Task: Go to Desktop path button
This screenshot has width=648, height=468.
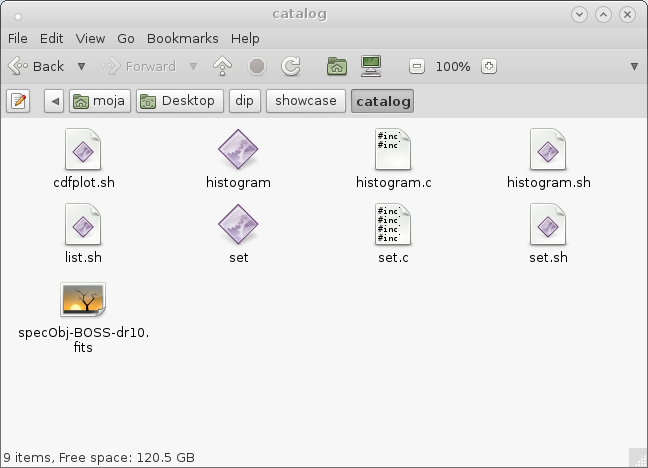Action: 180,101
